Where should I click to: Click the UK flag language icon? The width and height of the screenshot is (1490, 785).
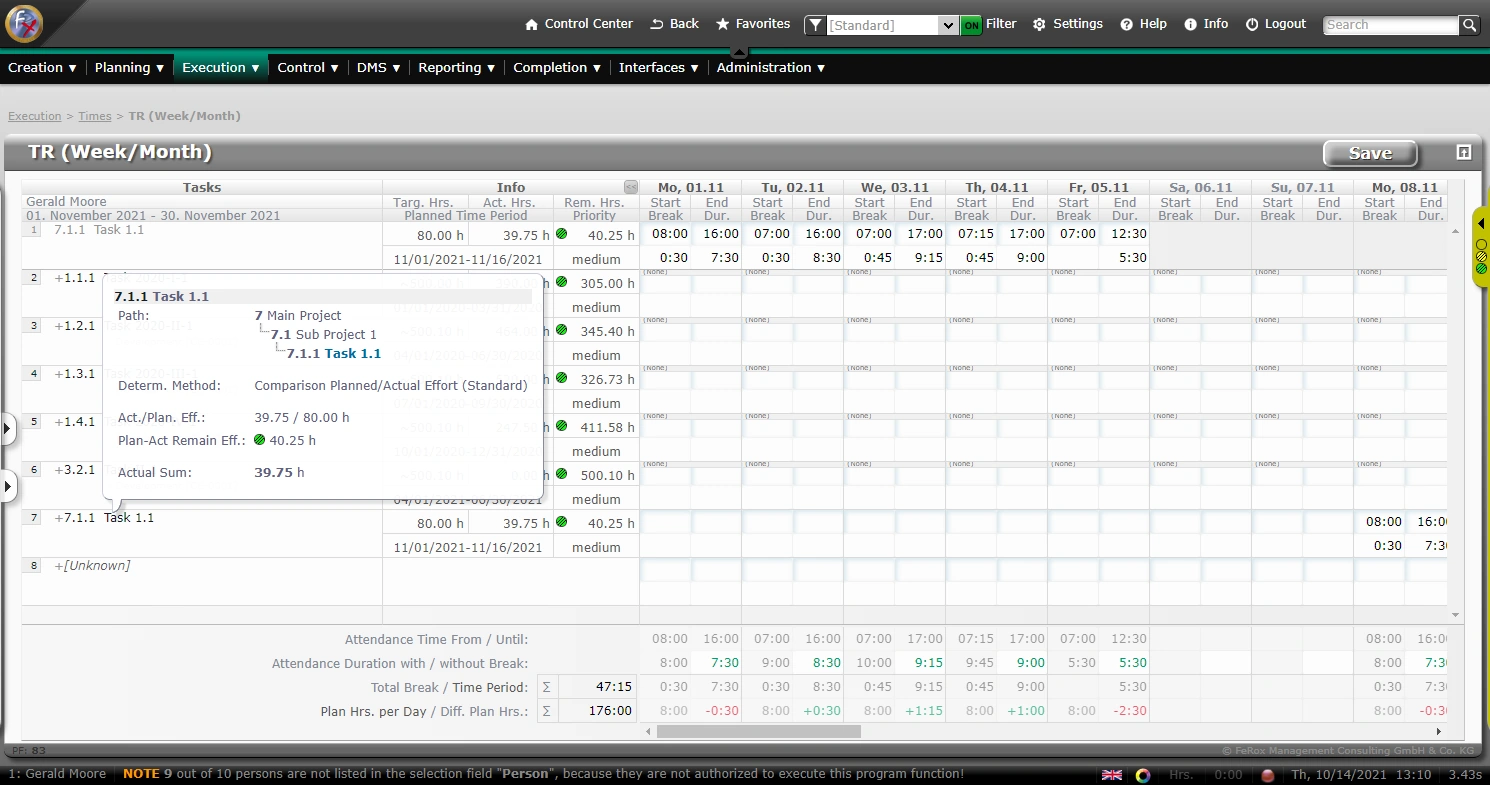click(x=1111, y=775)
